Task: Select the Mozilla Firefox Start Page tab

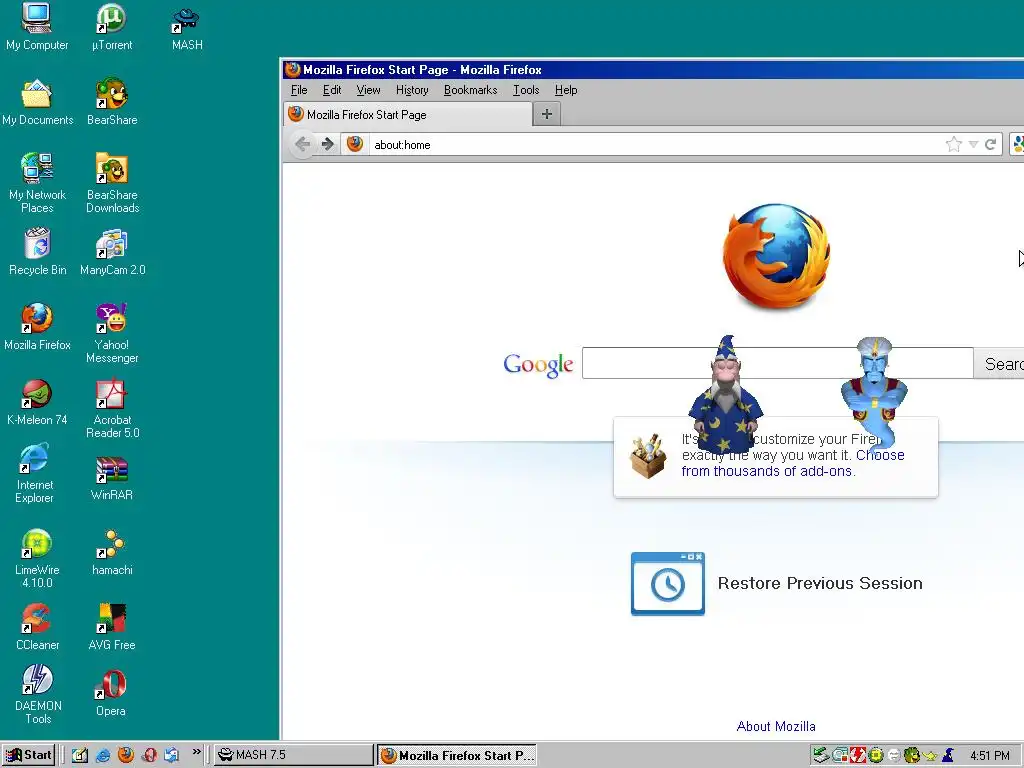Action: (408, 114)
